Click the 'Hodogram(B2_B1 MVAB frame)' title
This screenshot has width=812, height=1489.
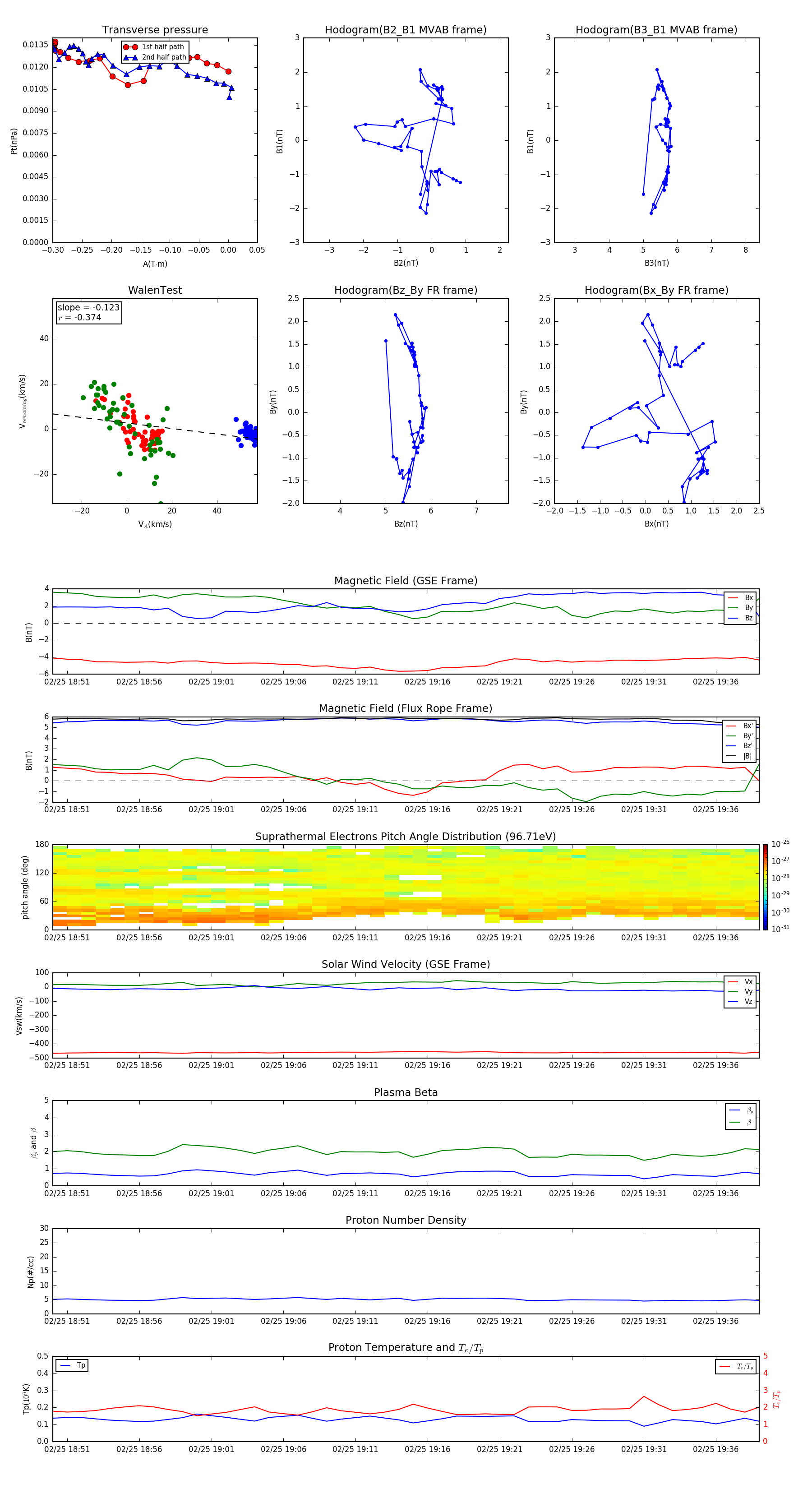point(406,30)
